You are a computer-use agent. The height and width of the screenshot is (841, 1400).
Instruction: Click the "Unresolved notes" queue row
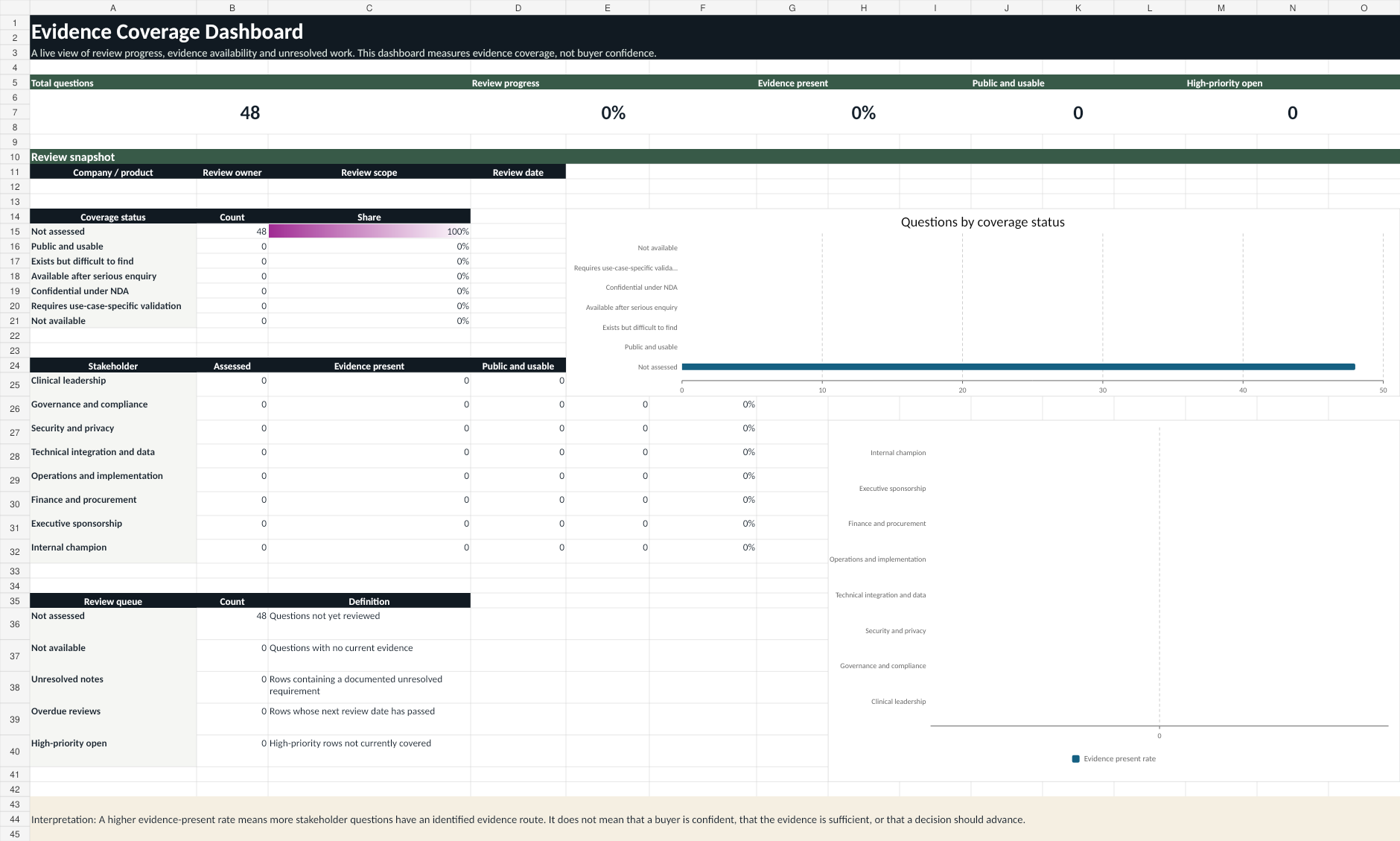[113, 688]
